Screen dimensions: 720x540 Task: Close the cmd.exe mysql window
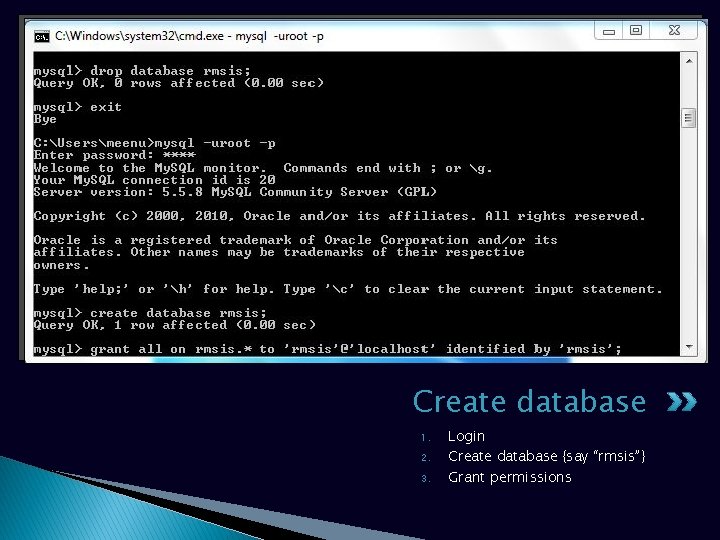click(x=674, y=30)
